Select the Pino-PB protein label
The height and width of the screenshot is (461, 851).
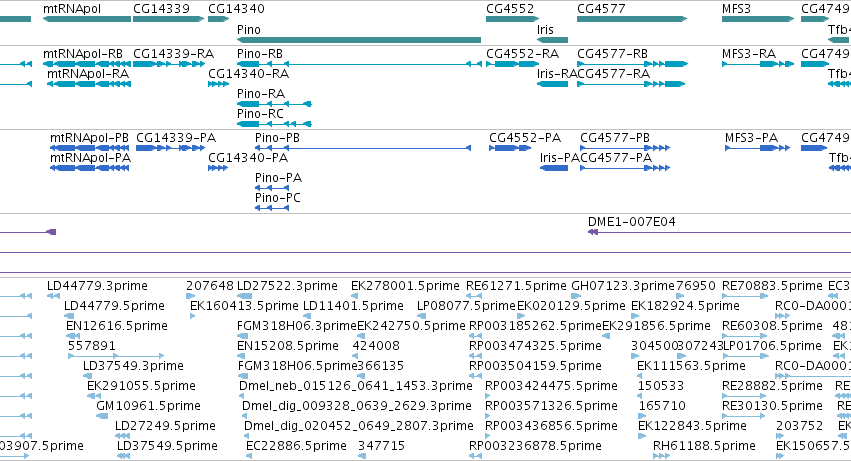pyautogui.click(x=277, y=138)
